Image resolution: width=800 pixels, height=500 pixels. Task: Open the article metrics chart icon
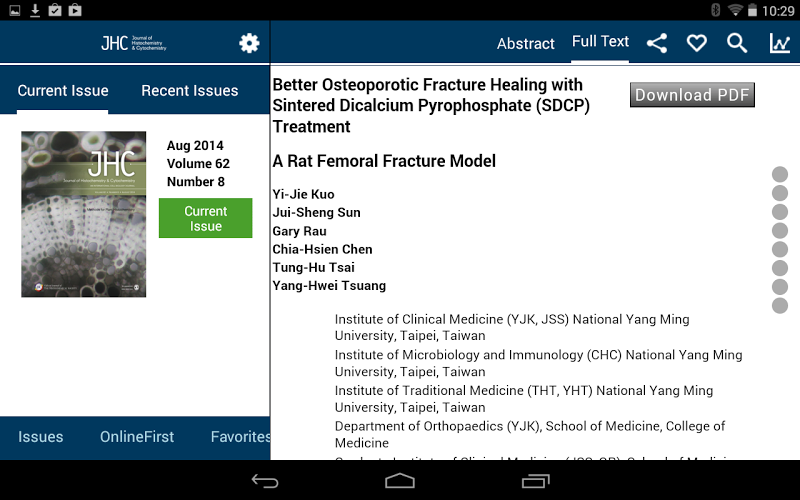pos(779,43)
